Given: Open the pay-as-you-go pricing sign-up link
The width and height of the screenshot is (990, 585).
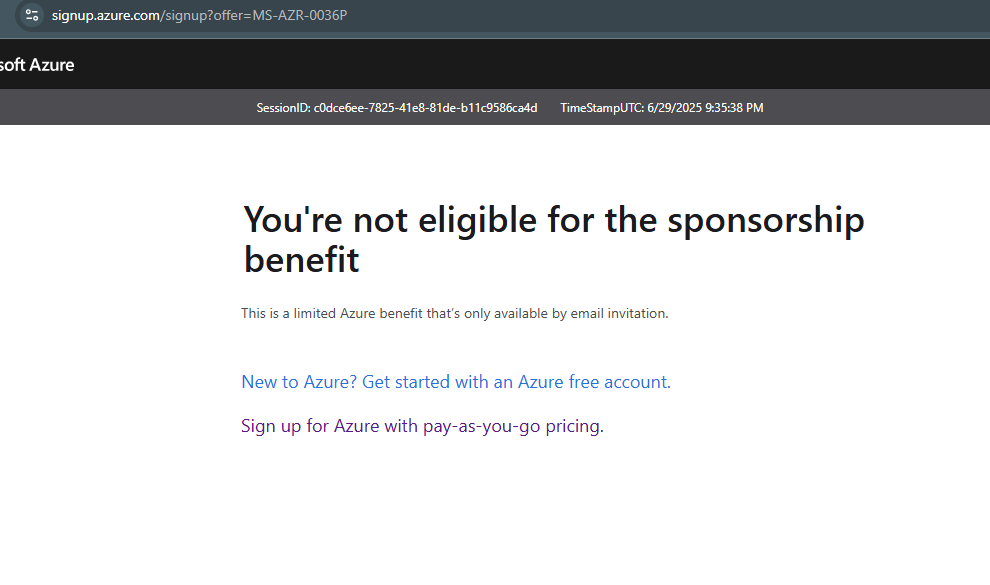Looking at the screenshot, I should pos(422,426).
